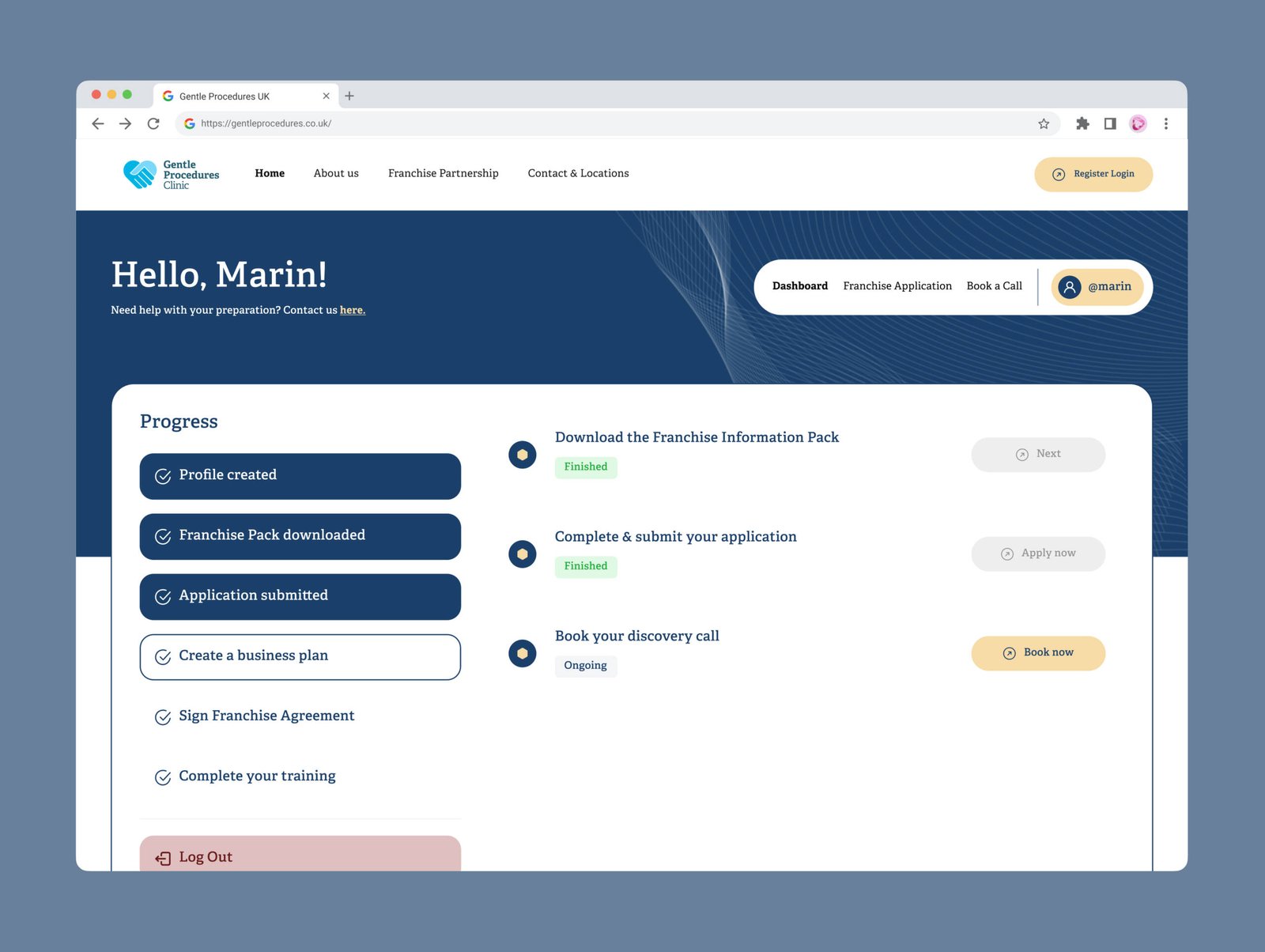
Task: Click the log out arrow icon in the sidebar
Action: pos(162,858)
